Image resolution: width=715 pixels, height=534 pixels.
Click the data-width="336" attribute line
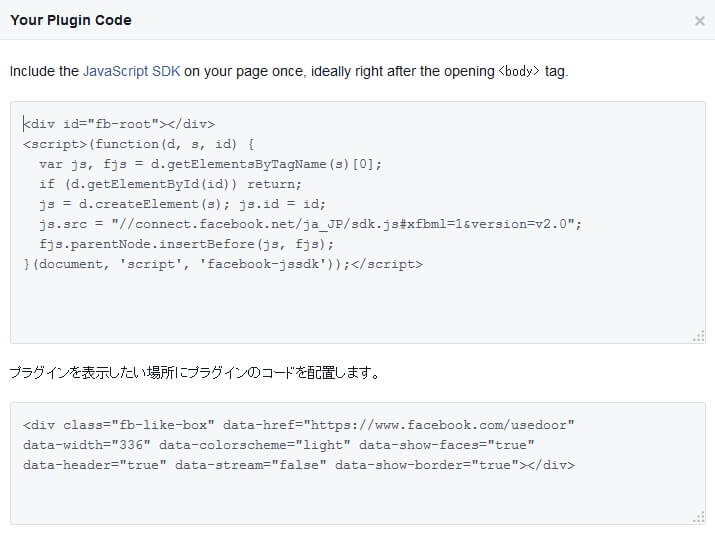click(279, 445)
